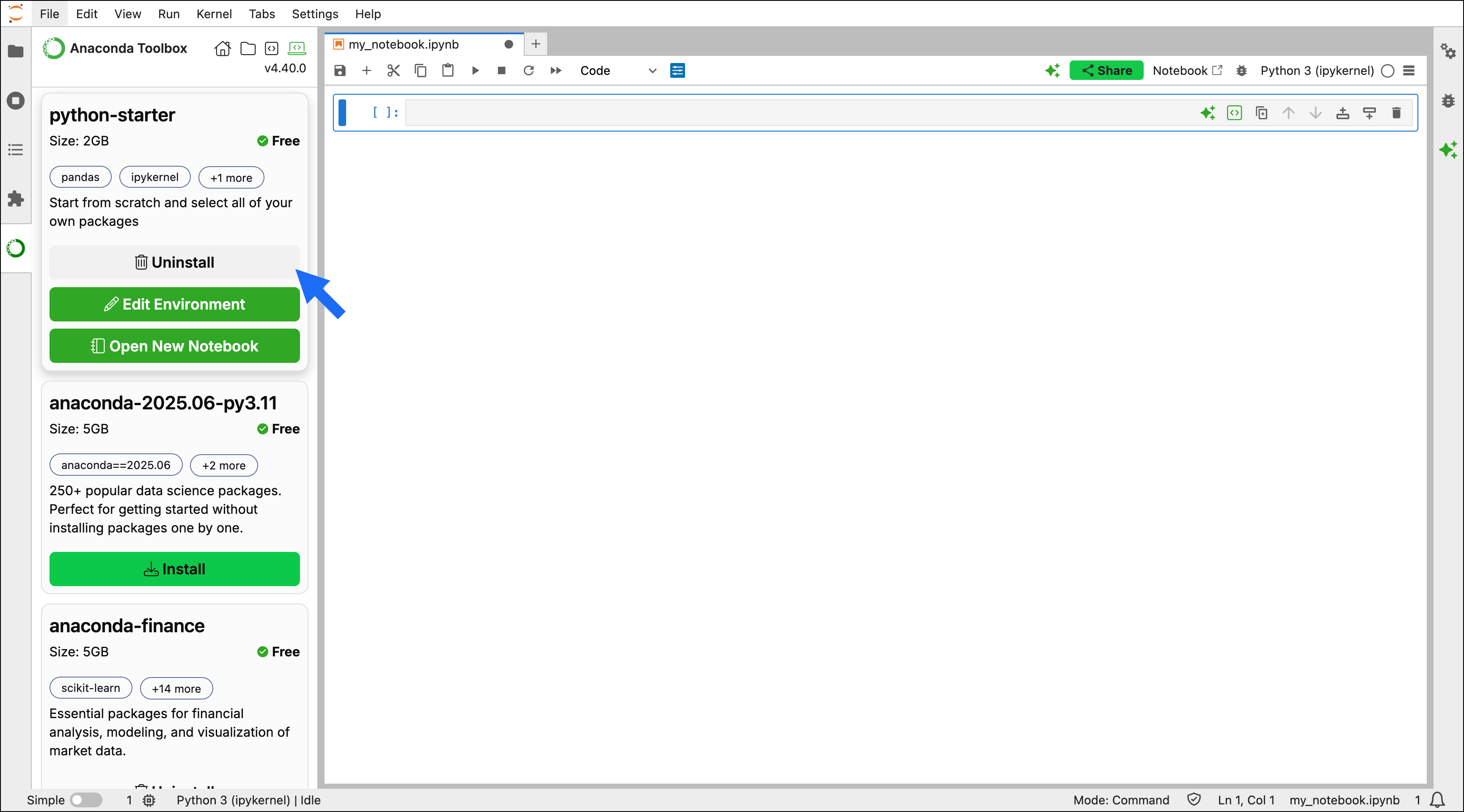Viewport: 1464px width, 812px height.
Task: Open the debugger bug icon in toolbar
Action: (1242, 71)
